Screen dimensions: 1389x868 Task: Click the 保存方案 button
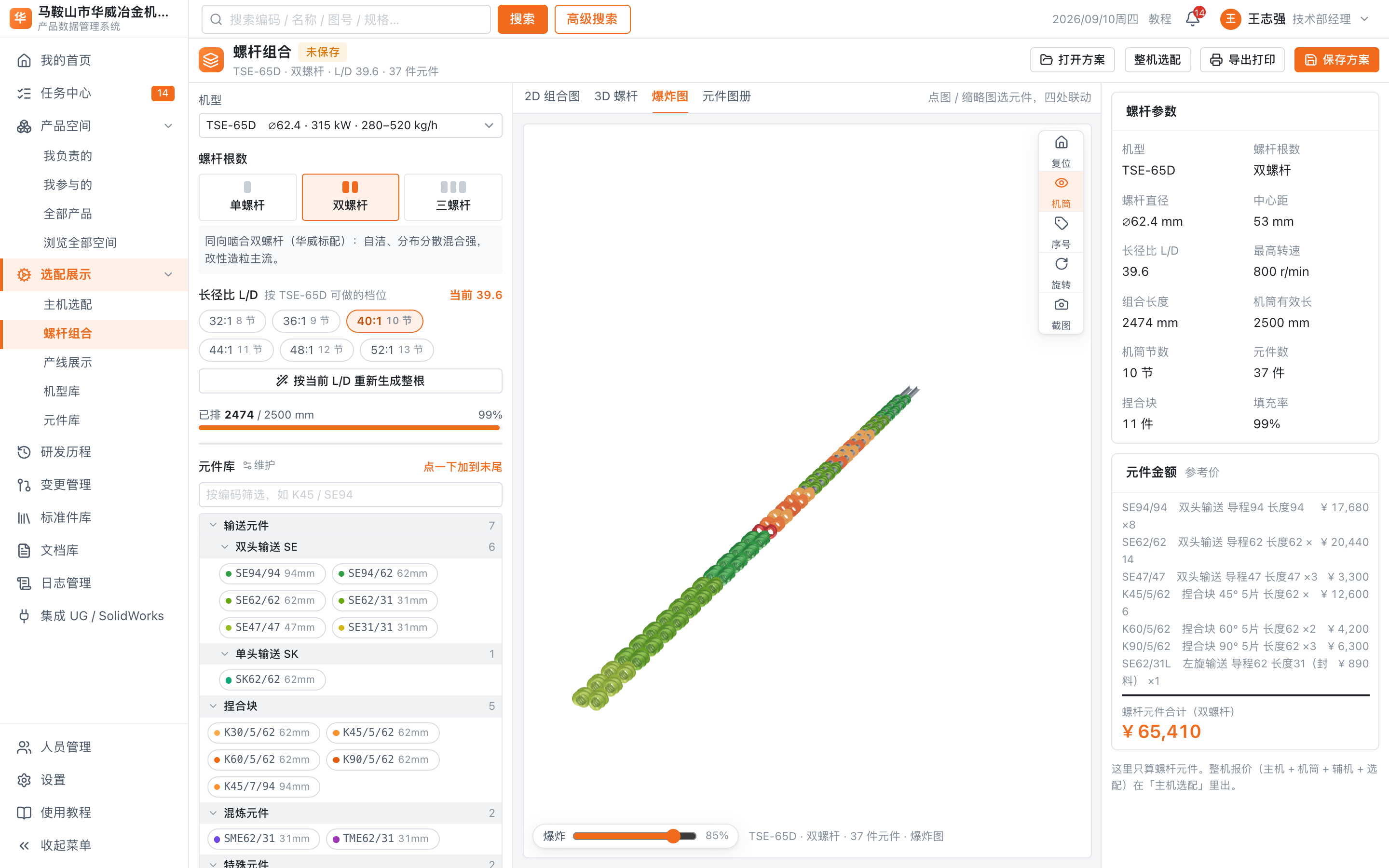(x=1336, y=60)
